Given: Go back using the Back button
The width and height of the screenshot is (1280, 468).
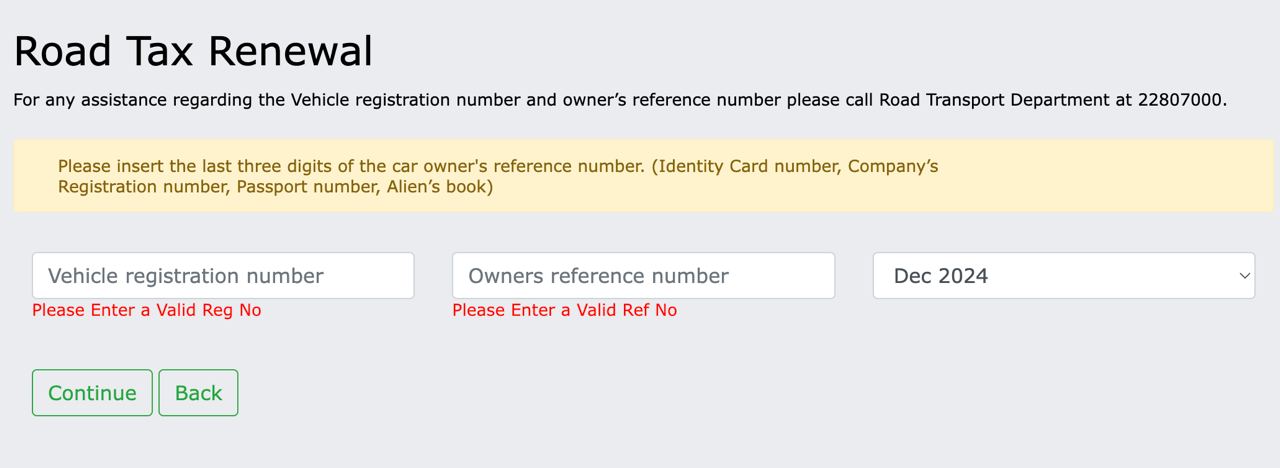Looking at the screenshot, I should 198,393.
